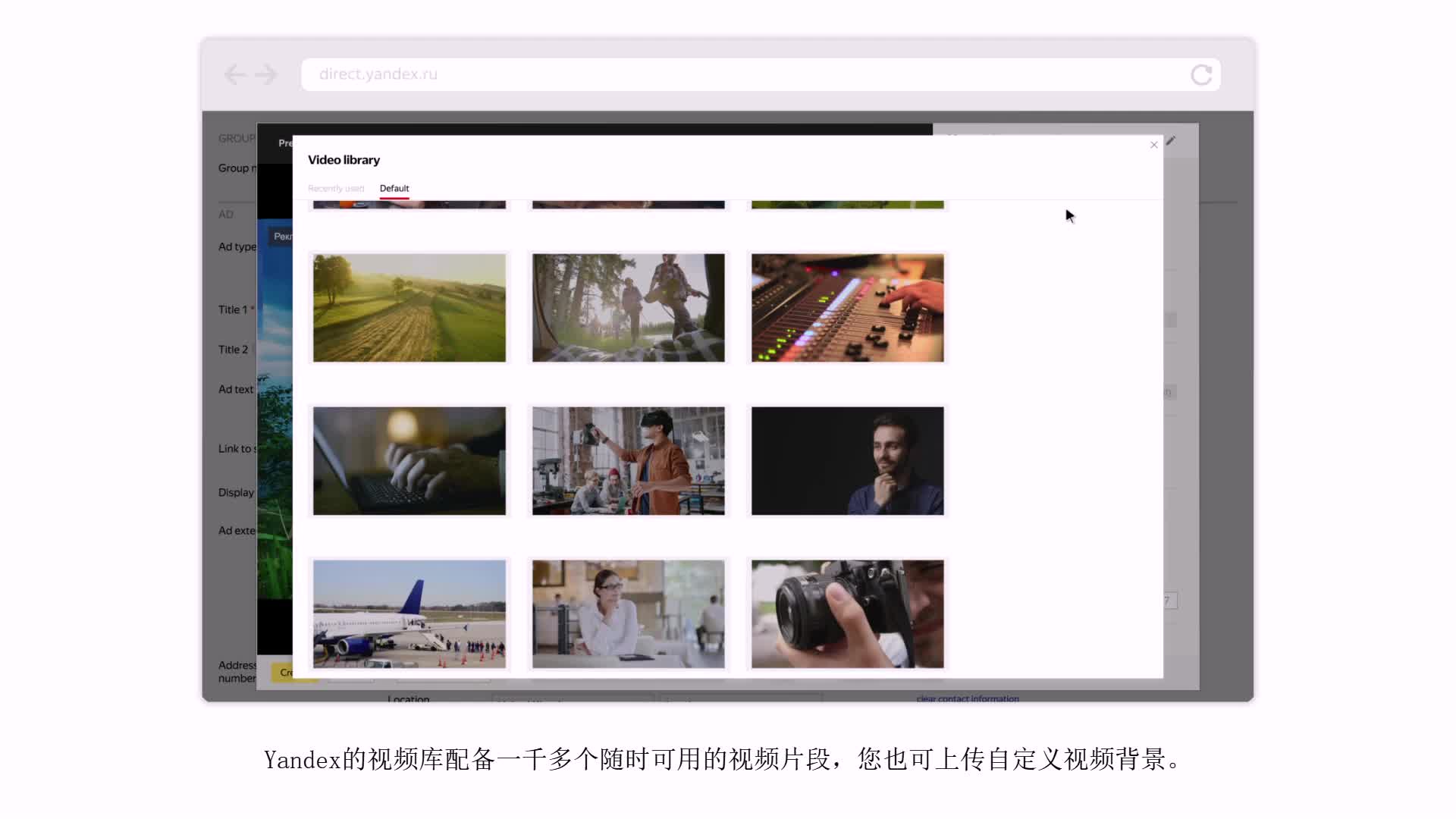Click the browser back arrow

point(235,74)
